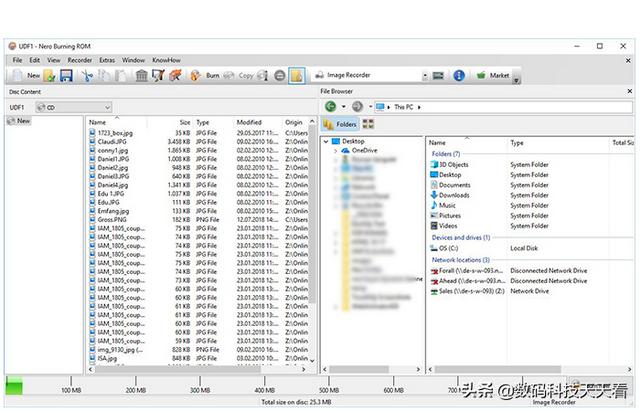Viewport: 640px width, 411px height.
Task: Expand the arrow after This PC in address bar
Action: [419, 107]
